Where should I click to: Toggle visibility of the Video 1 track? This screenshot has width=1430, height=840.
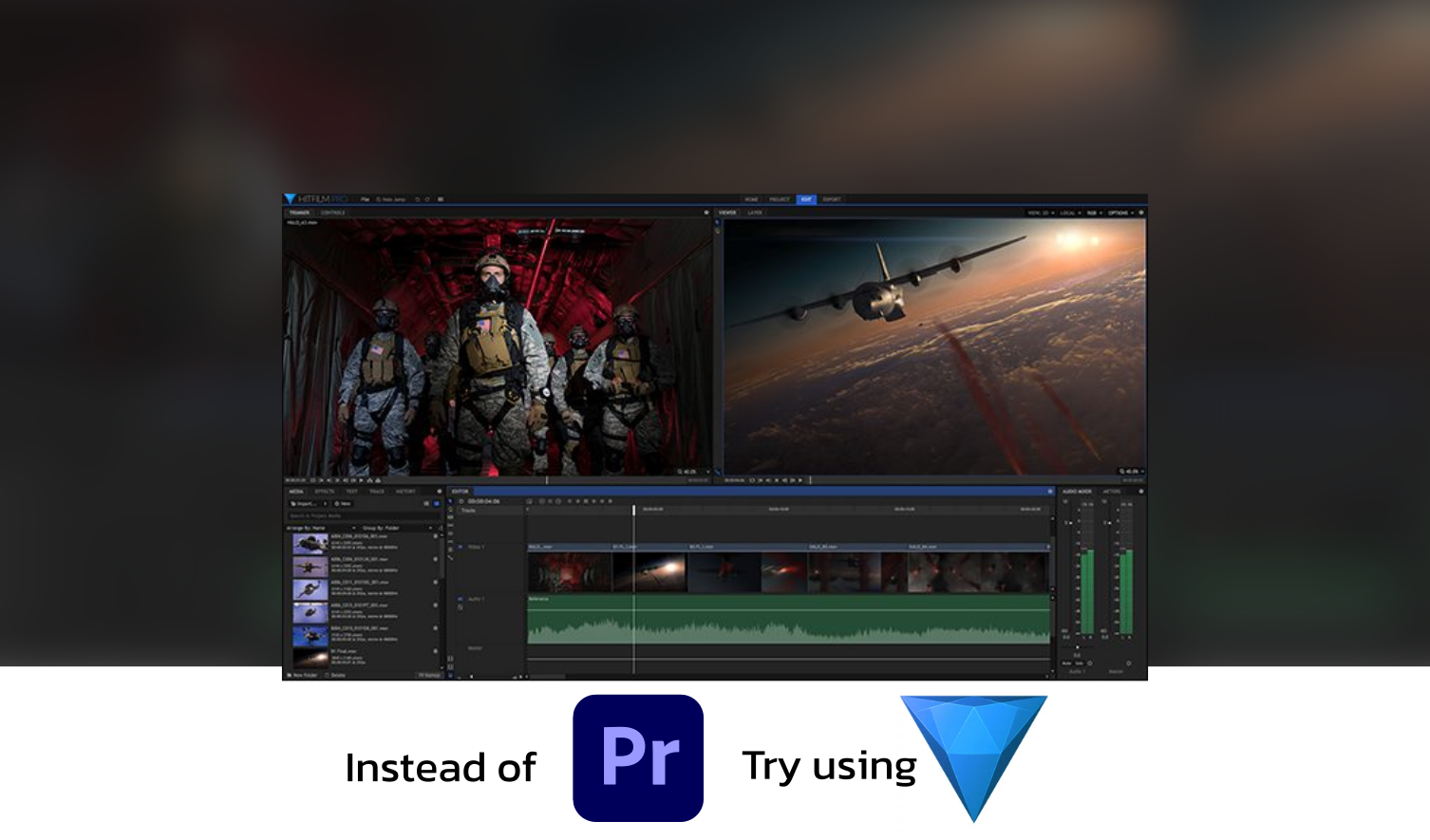tap(461, 547)
